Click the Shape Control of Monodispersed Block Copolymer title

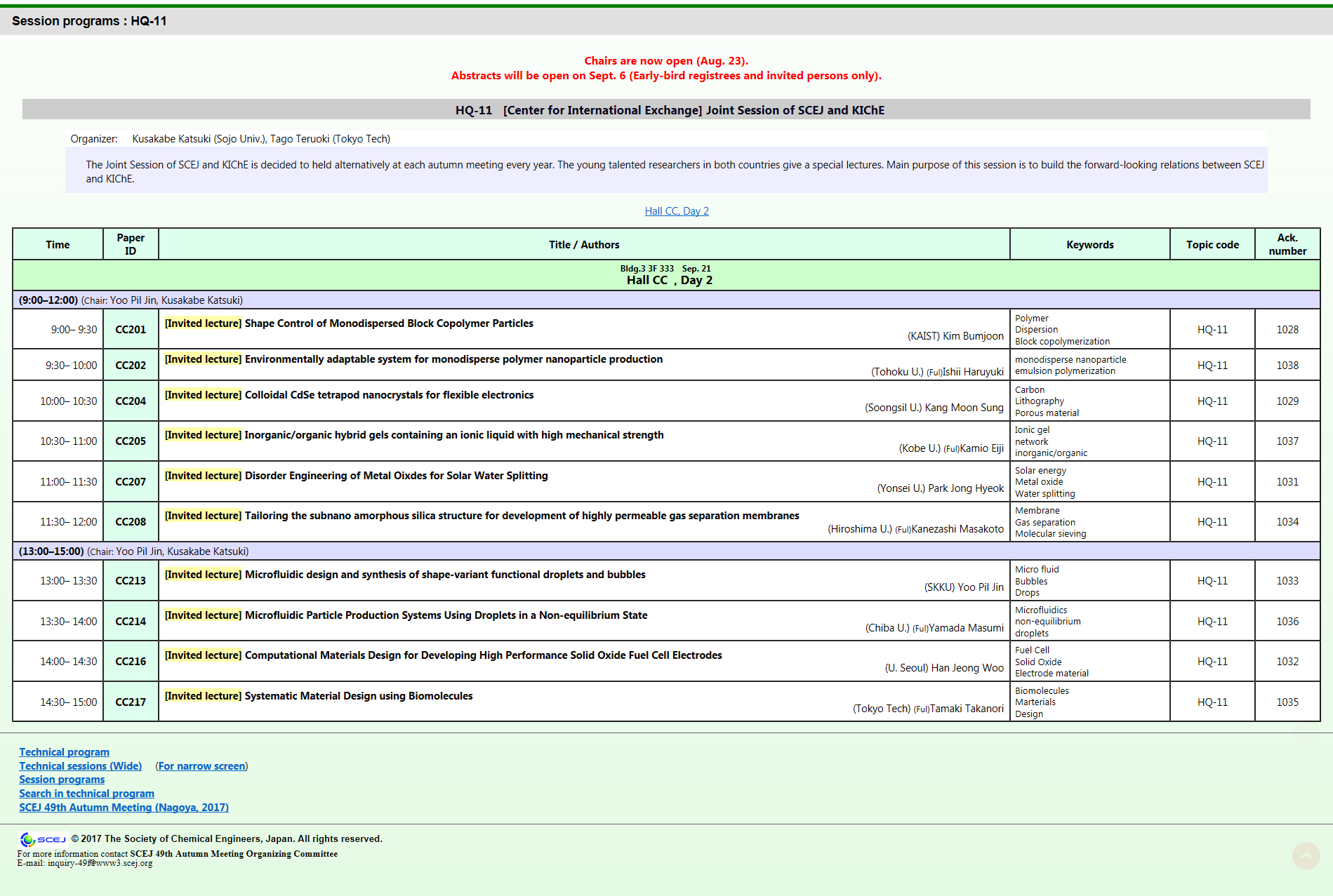(x=388, y=323)
